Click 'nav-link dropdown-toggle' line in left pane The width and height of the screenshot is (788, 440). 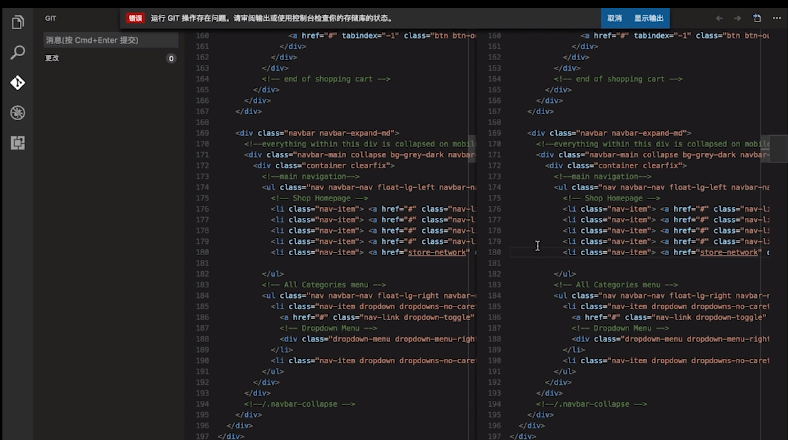[377, 317]
